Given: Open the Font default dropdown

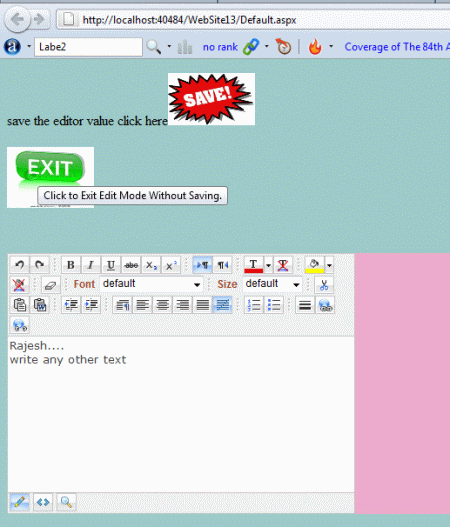Looking at the screenshot, I should [152, 284].
